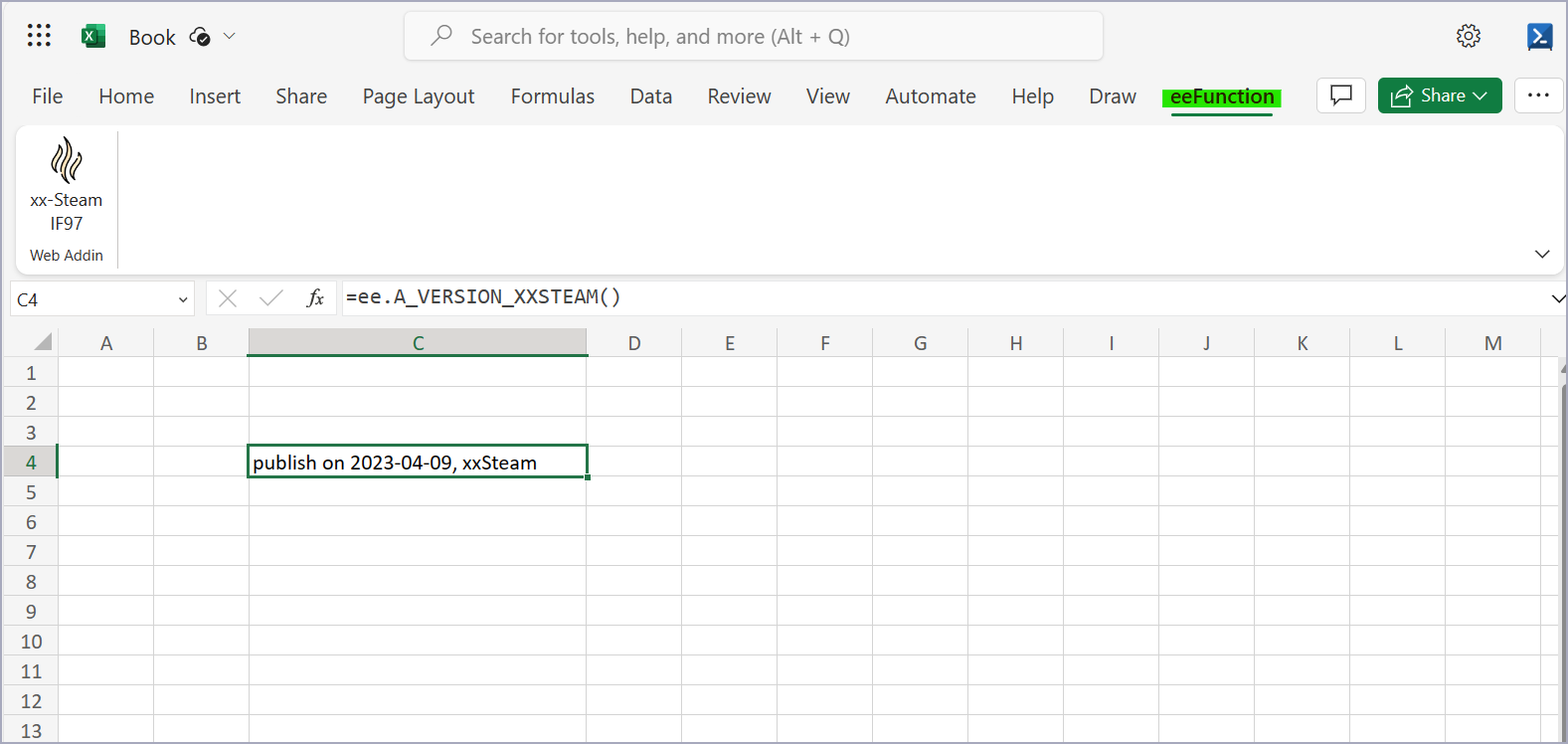Switch to the Home tab
The width and height of the screenshot is (1568, 744).
(126, 96)
